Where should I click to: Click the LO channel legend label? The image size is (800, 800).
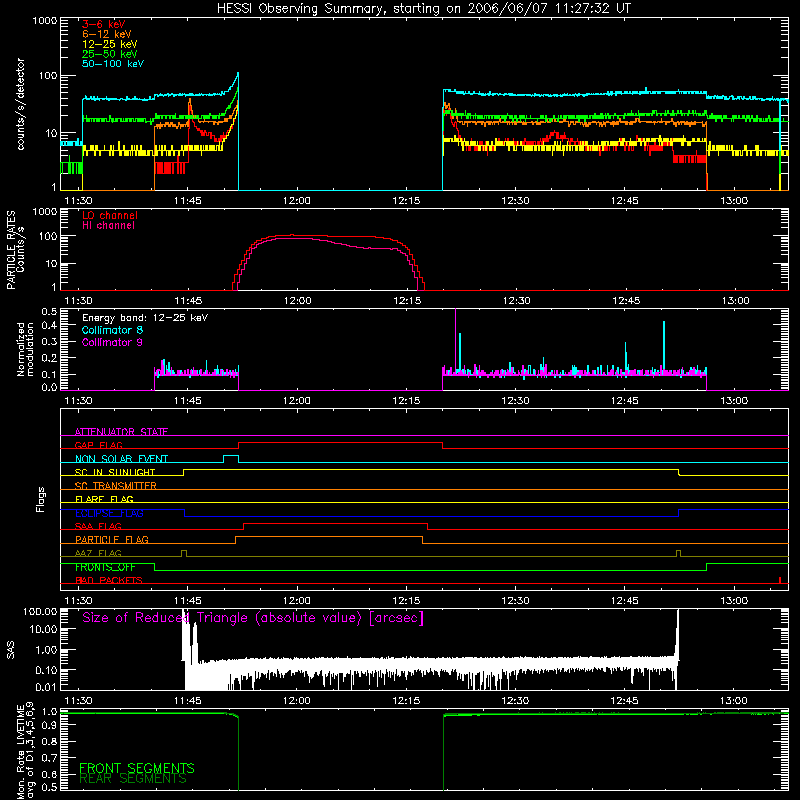point(110,215)
